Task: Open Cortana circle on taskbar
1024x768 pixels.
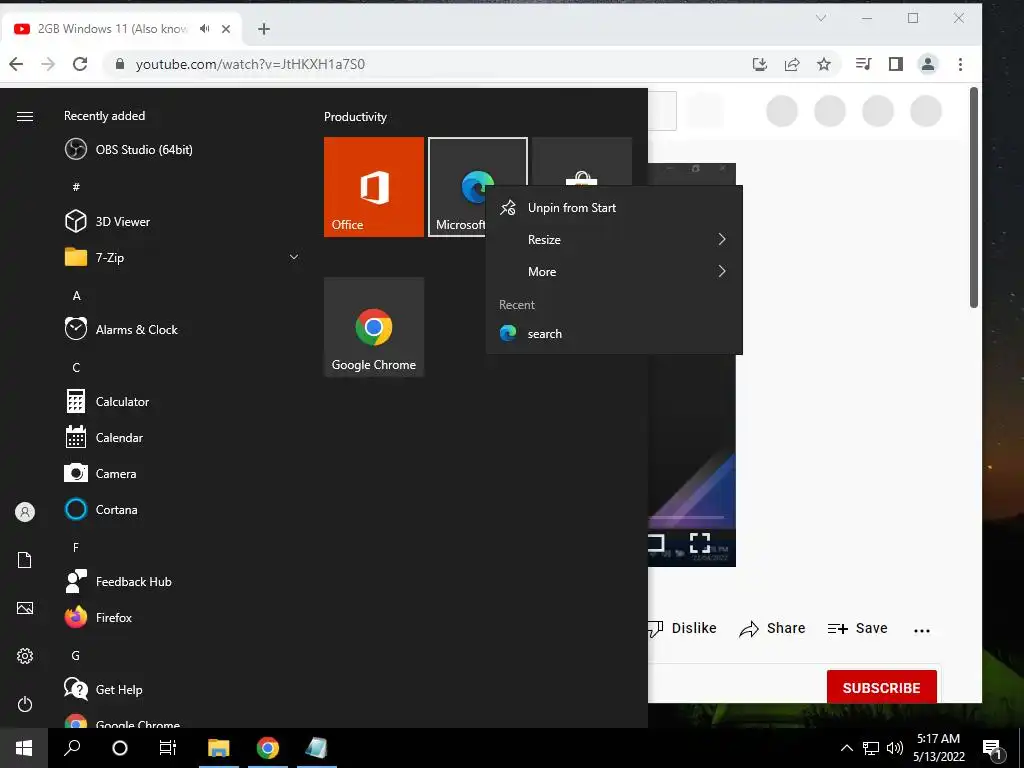Action: pyautogui.click(x=120, y=748)
